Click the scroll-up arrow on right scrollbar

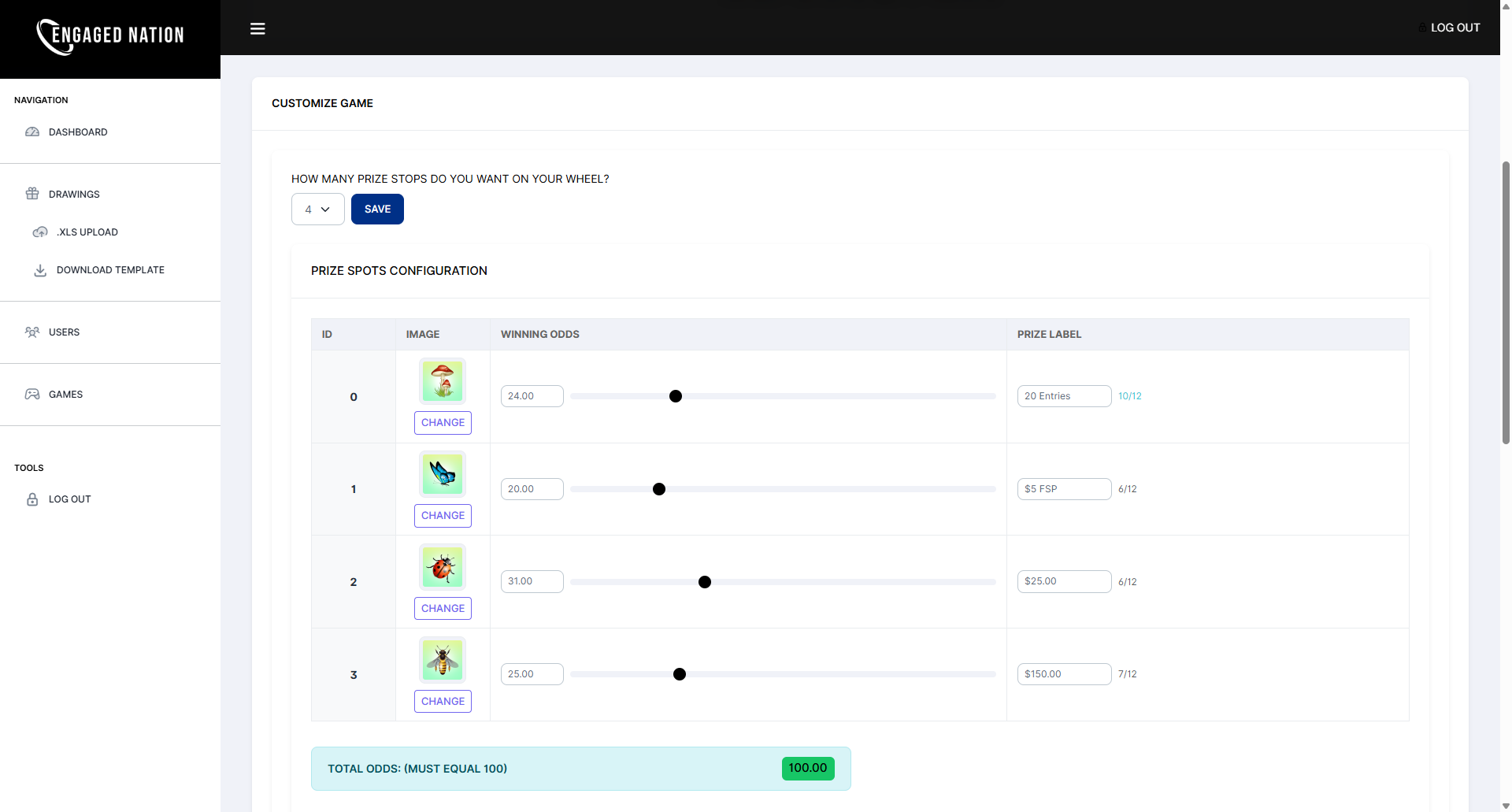(1504, 6)
